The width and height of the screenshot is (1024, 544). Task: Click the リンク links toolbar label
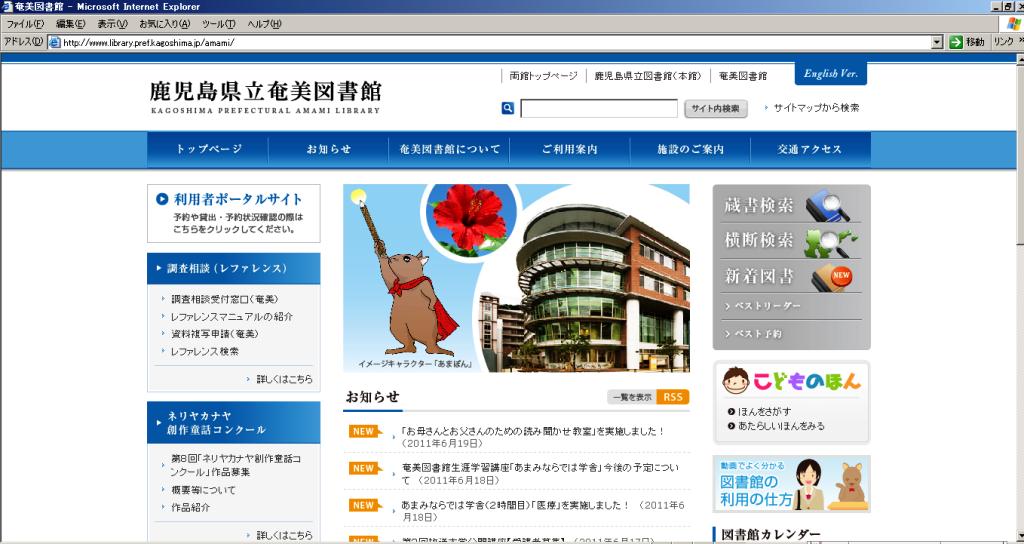(x=1002, y=42)
